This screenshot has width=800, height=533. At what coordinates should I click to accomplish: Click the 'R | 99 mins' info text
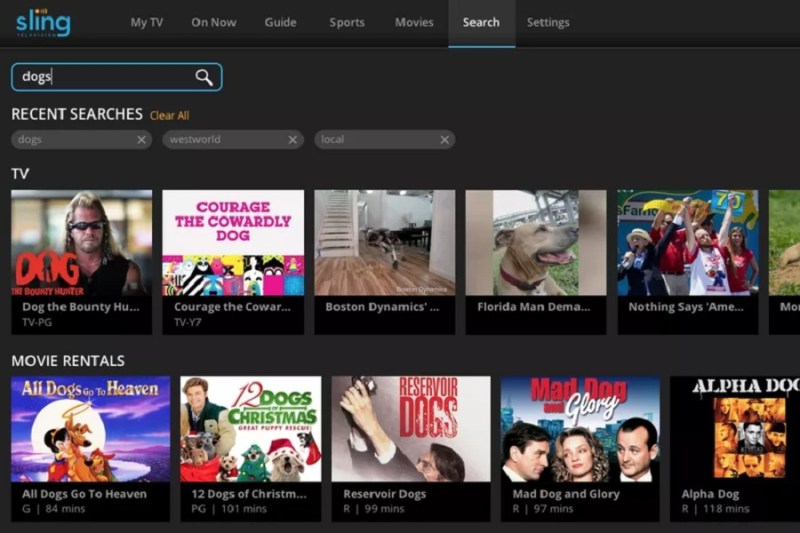(x=374, y=509)
